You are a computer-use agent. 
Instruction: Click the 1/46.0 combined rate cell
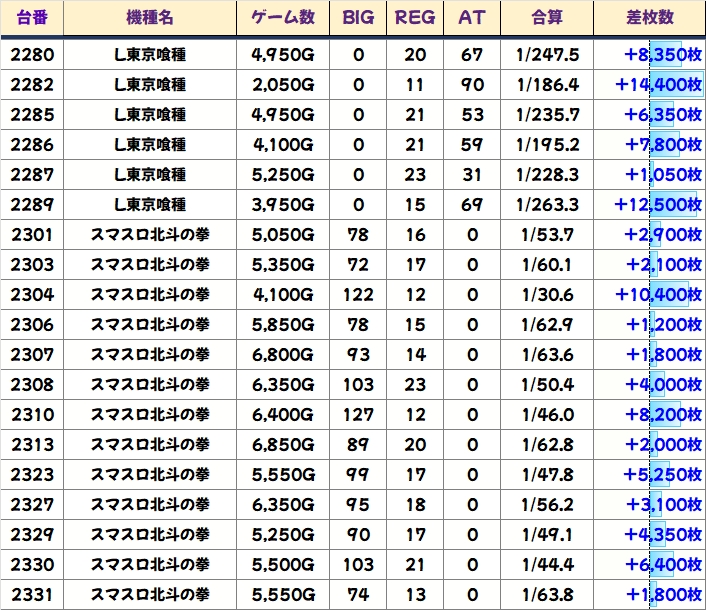547,415
